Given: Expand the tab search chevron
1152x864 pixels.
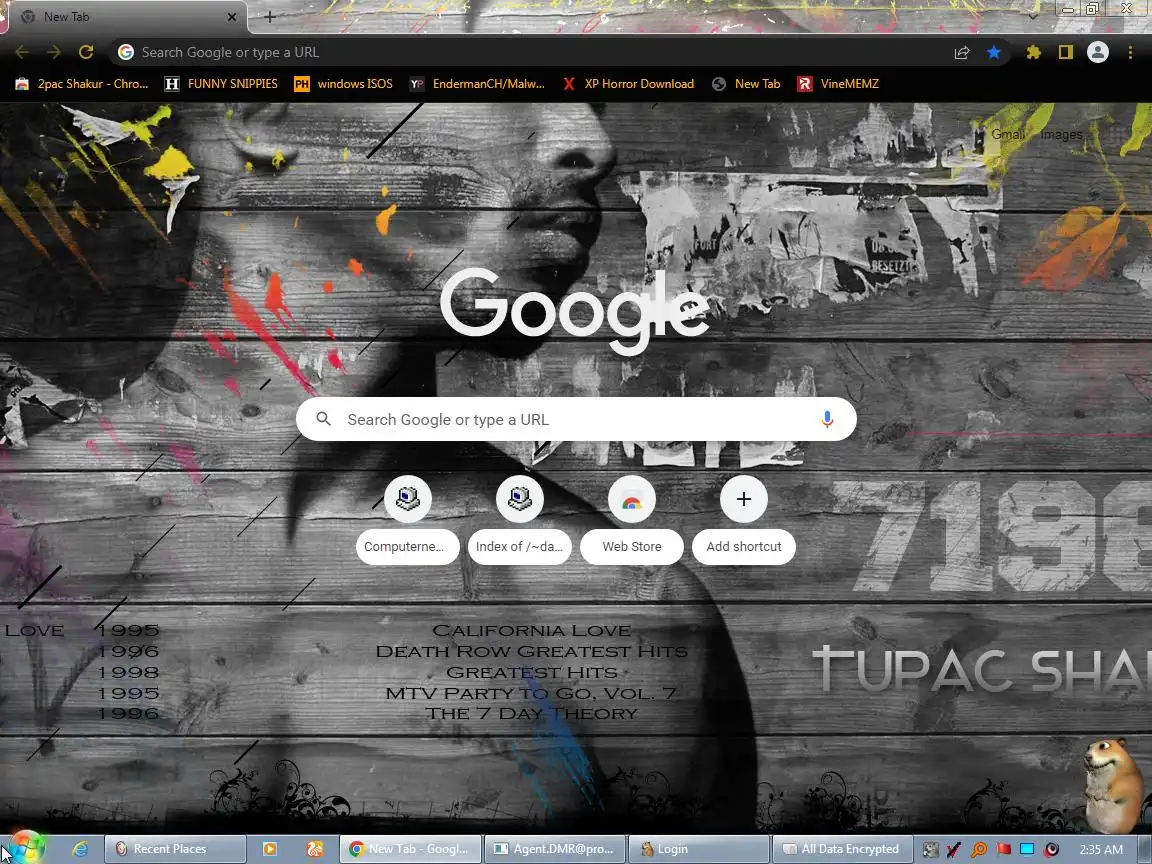Looking at the screenshot, I should tap(1033, 16).
